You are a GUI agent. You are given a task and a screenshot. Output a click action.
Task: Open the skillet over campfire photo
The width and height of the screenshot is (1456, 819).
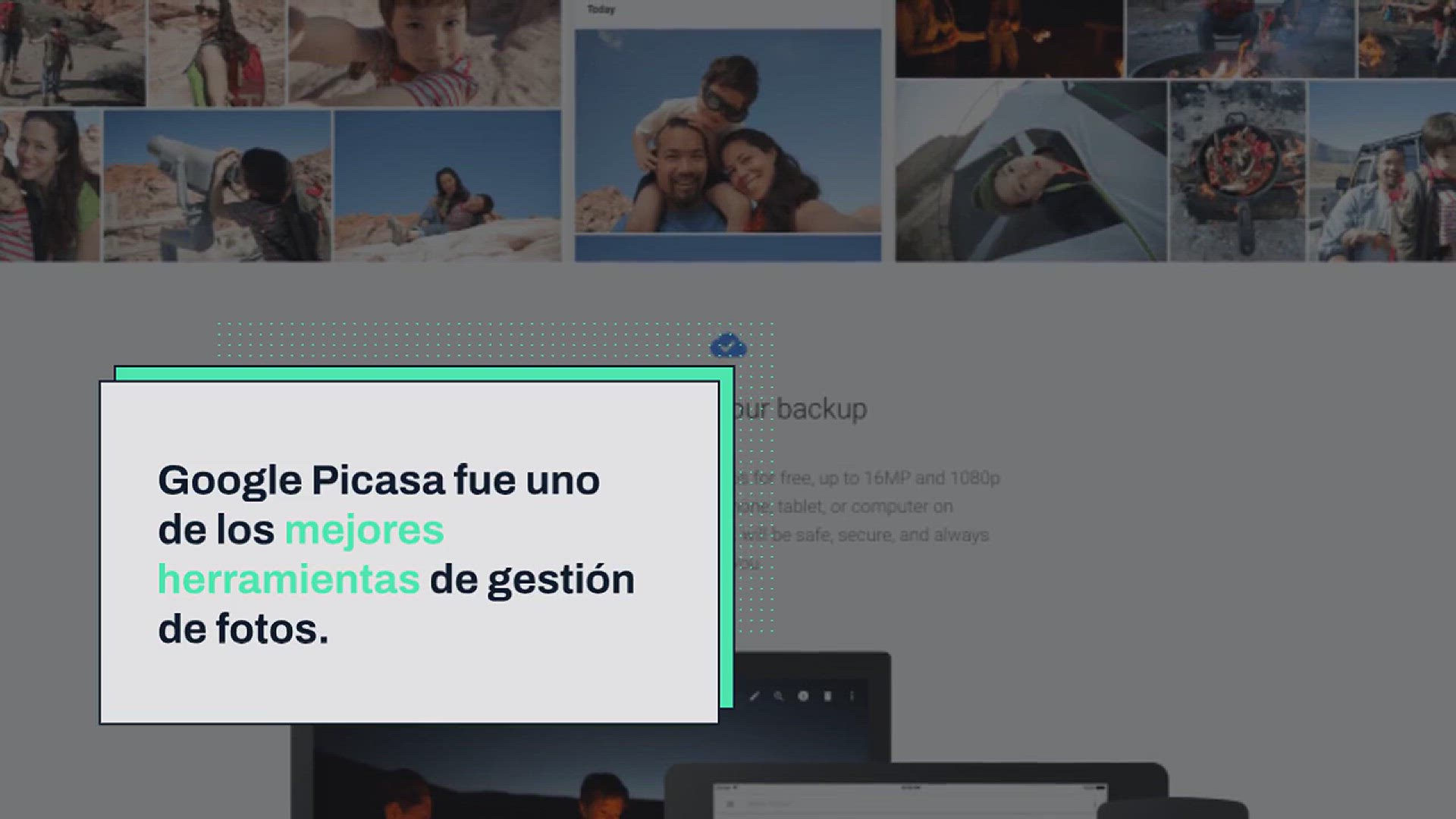(x=1238, y=171)
